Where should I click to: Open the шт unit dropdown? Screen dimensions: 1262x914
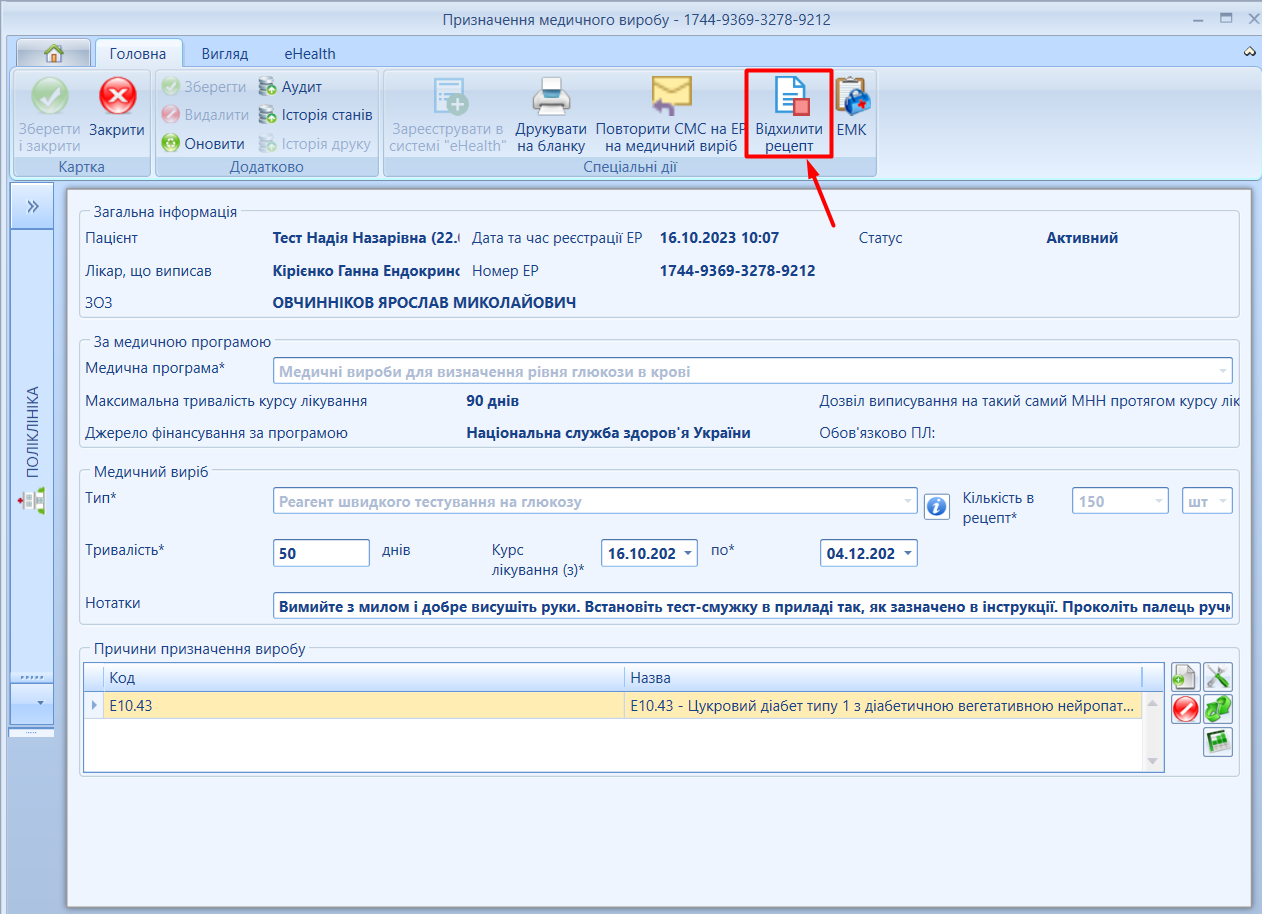click(1222, 501)
